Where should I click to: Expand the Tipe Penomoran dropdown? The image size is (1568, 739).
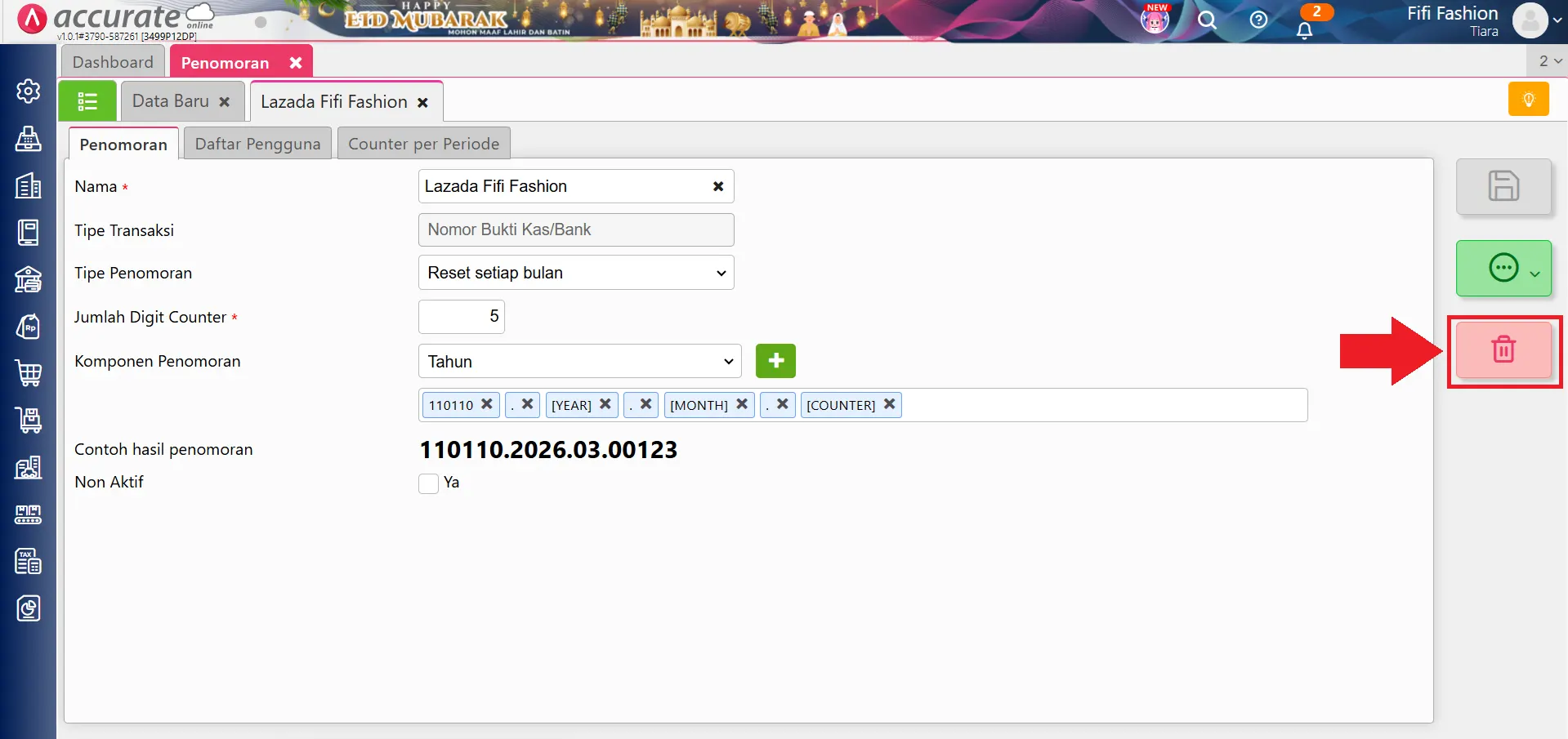(575, 273)
